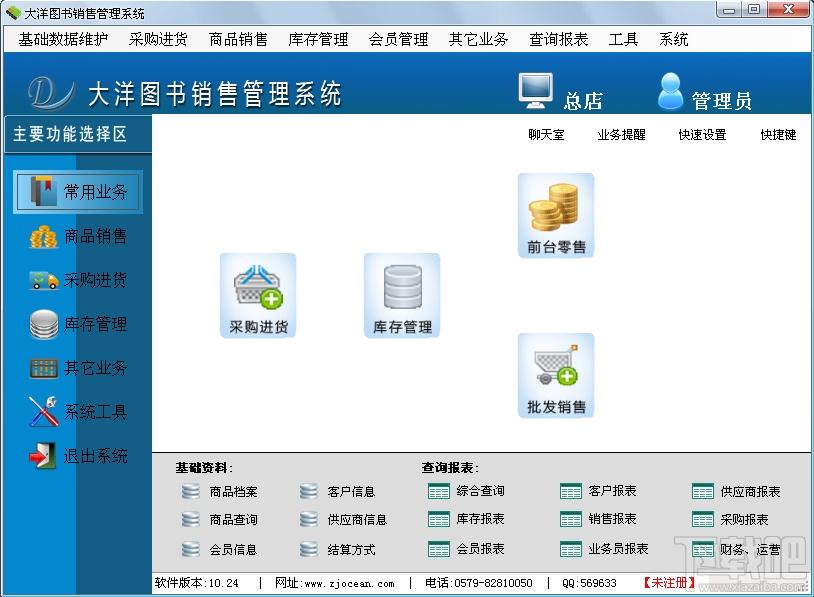Click the 软件版本:10.24 status text
Viewport: 814px width, 597px height.
coord(196,583)
